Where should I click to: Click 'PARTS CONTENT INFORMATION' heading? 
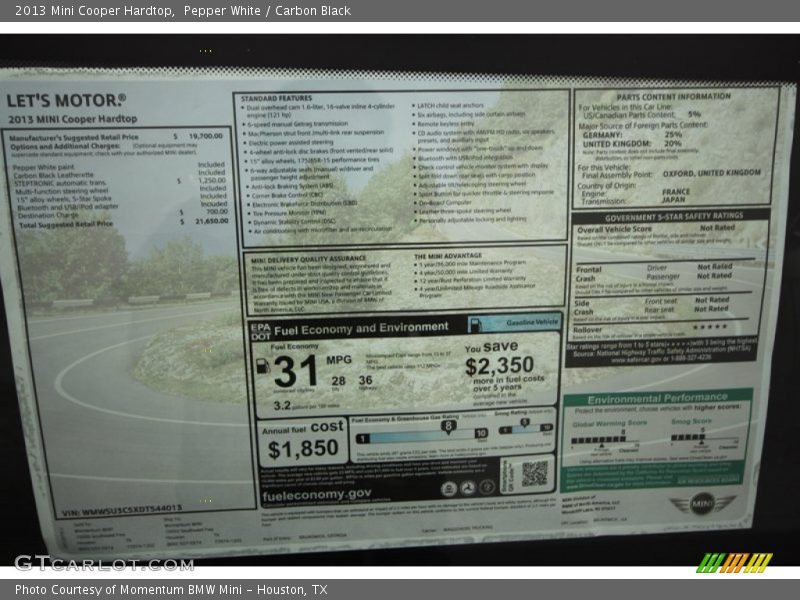coord(673,97)
